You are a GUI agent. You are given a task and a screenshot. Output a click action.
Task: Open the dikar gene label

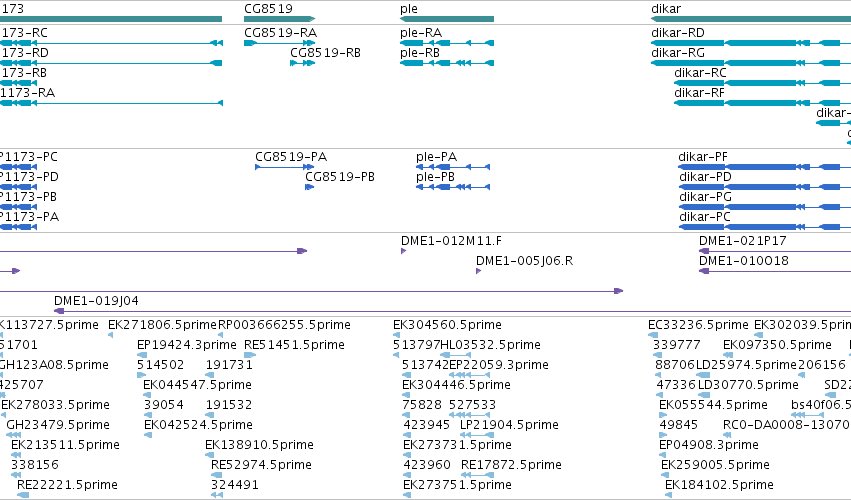[666, 9]
